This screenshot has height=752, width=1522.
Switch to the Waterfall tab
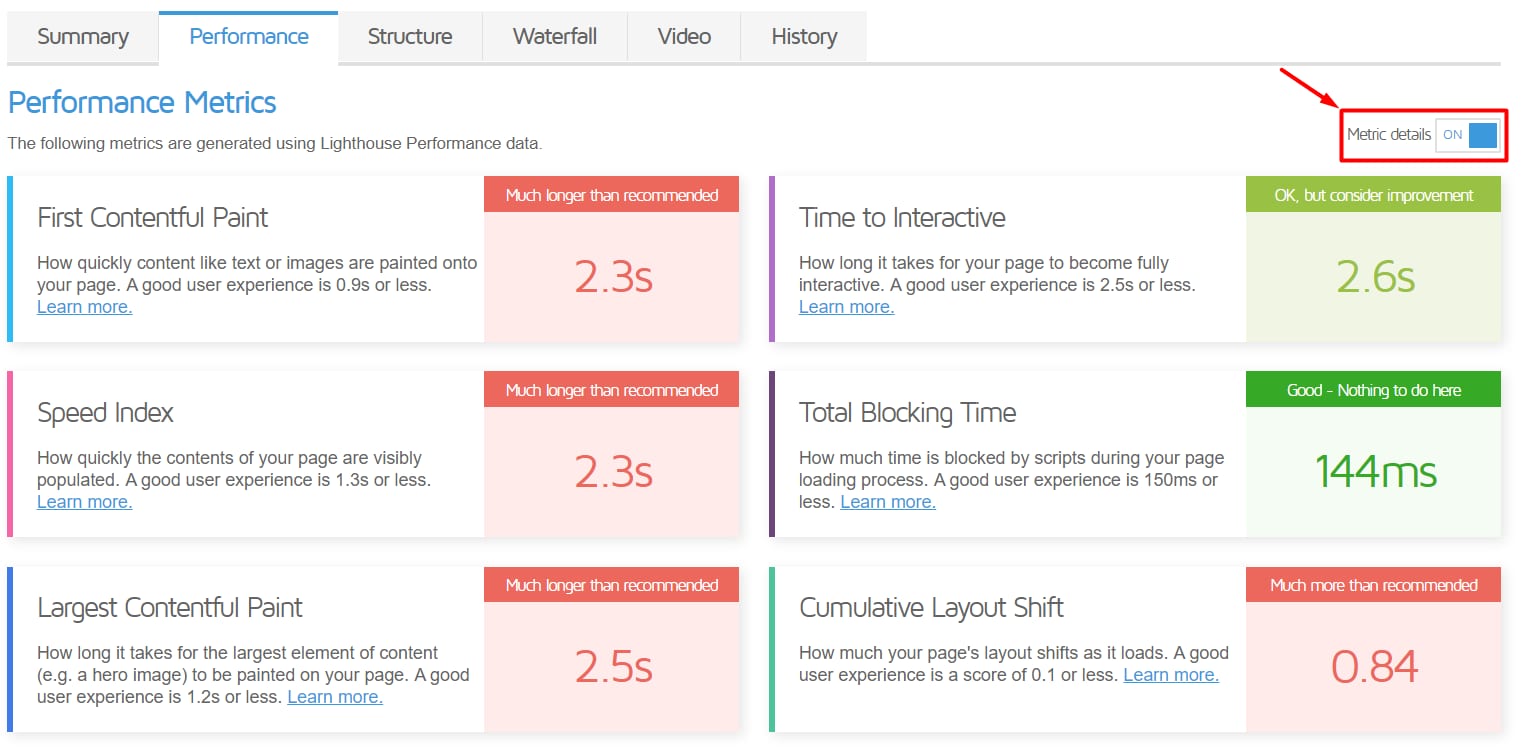554,36
